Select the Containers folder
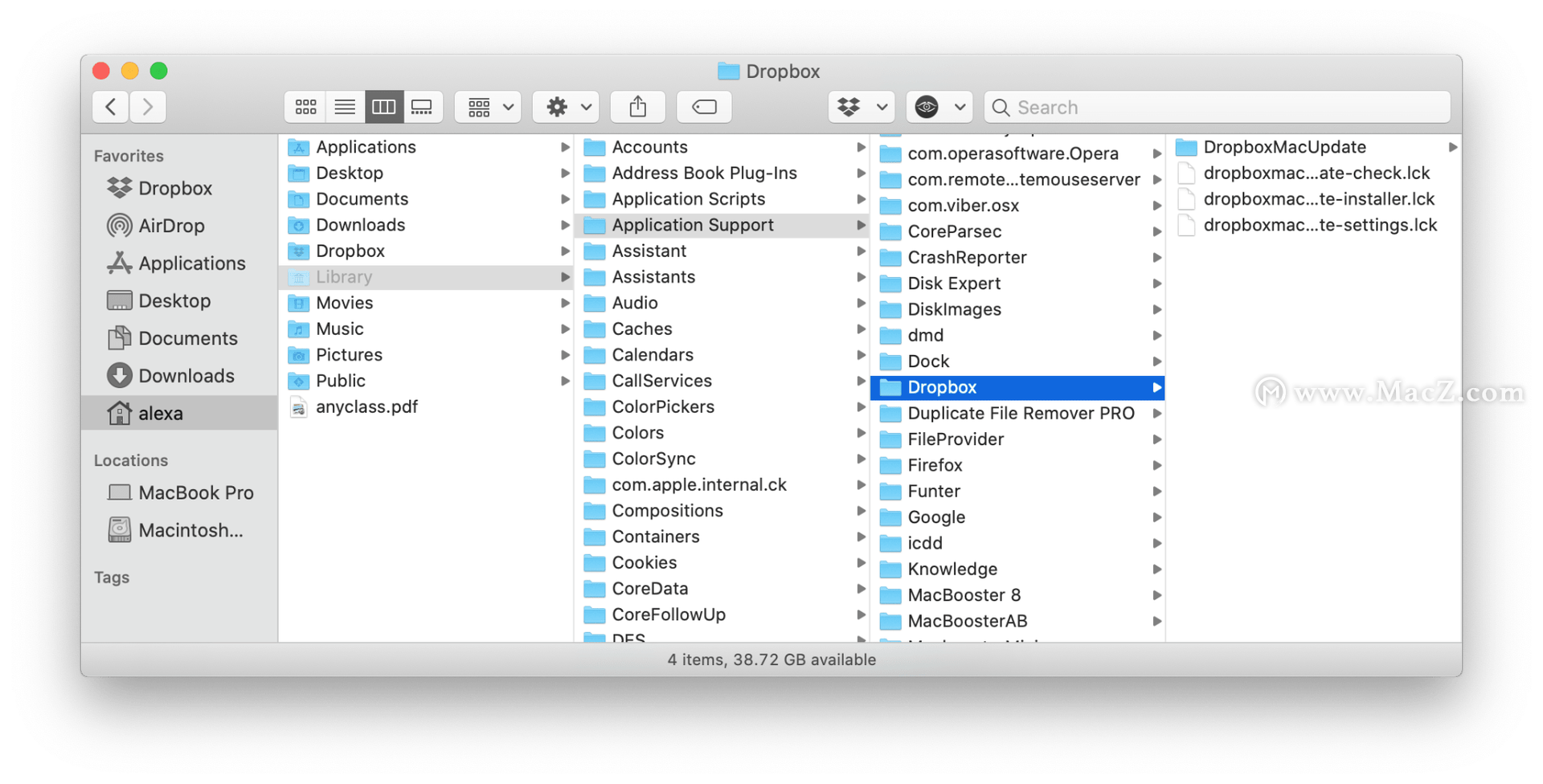Screen dimensions: 1543x784 point(722,537)
